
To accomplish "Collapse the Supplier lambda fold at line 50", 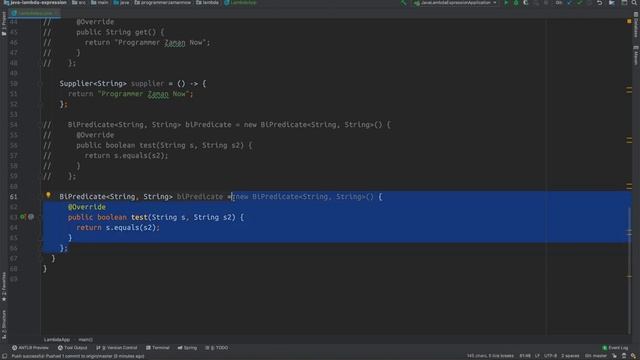I will (41, 84).
